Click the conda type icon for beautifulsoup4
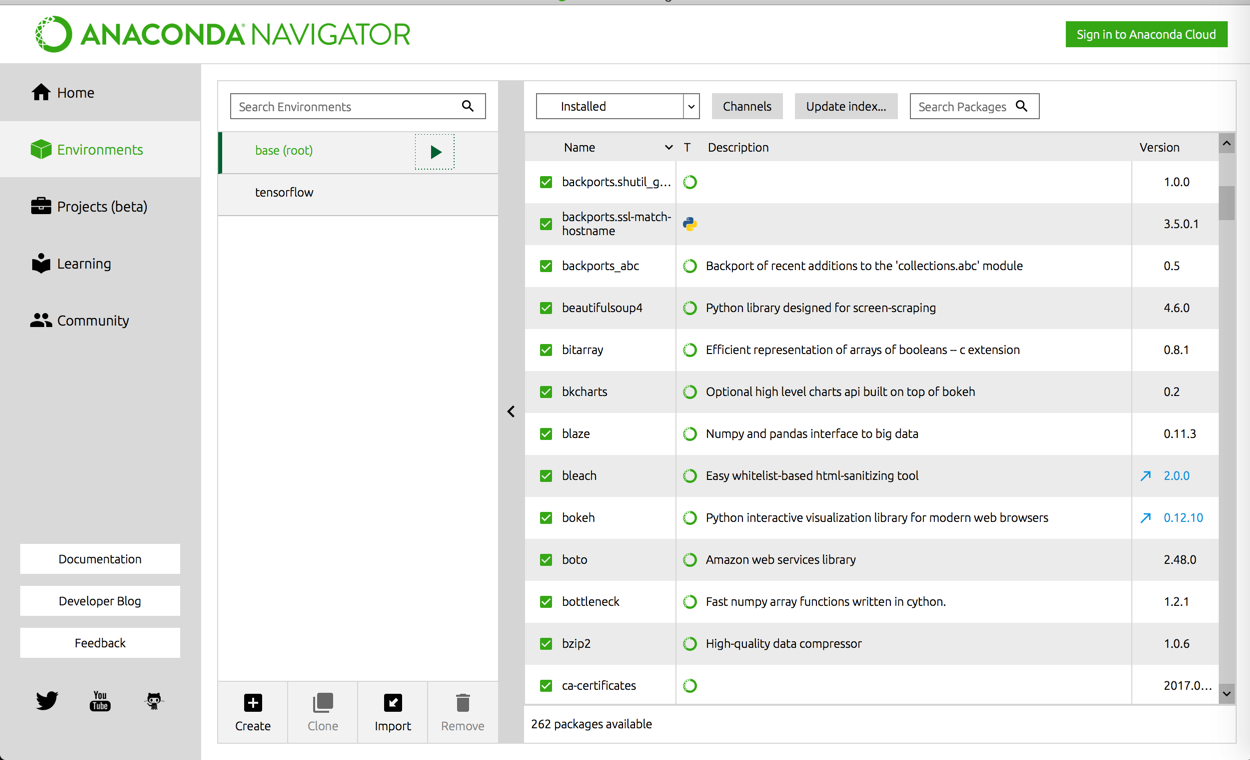 [x=690, y=308]
